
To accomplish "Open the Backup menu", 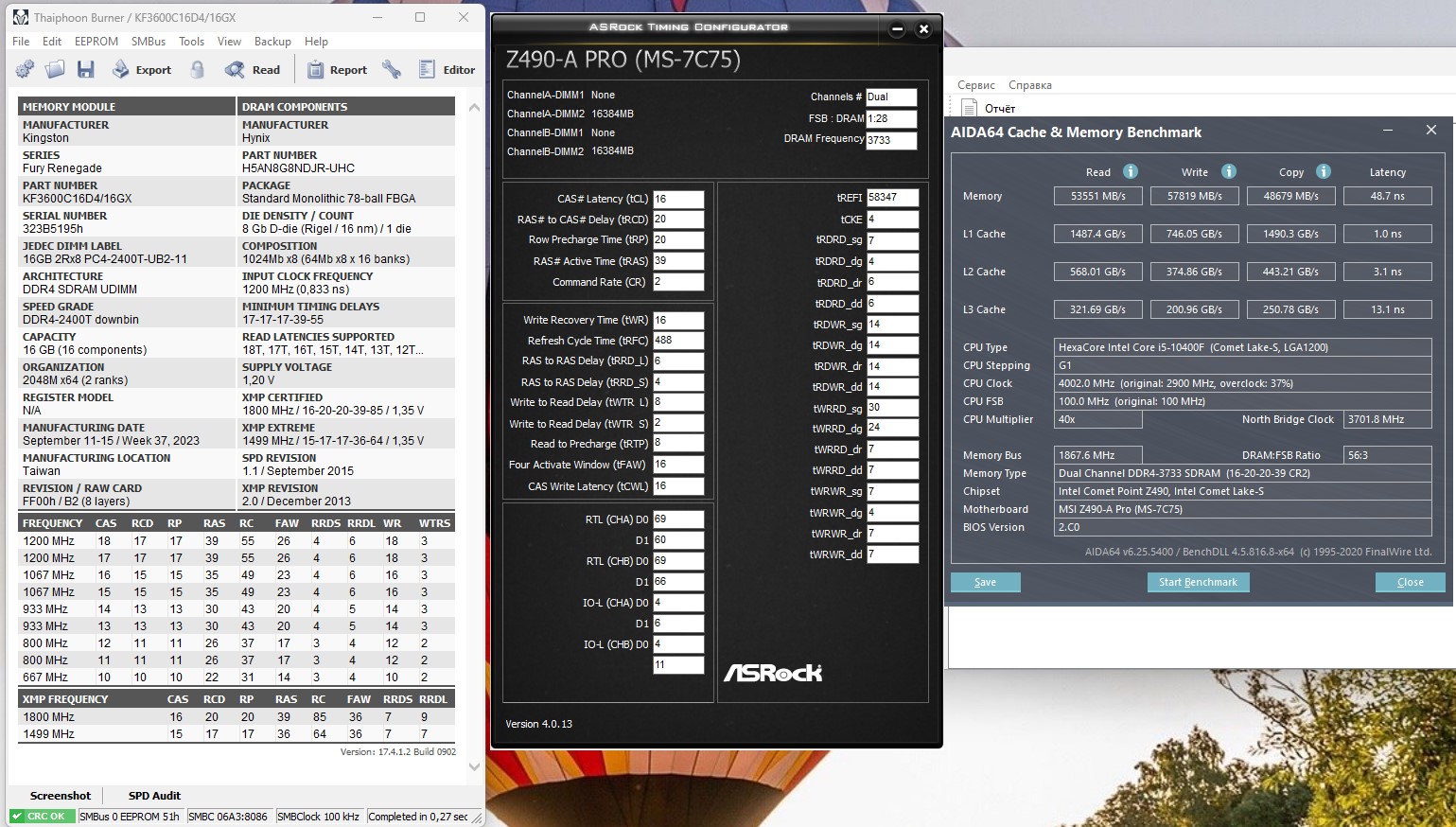I will tap(272, 42).
